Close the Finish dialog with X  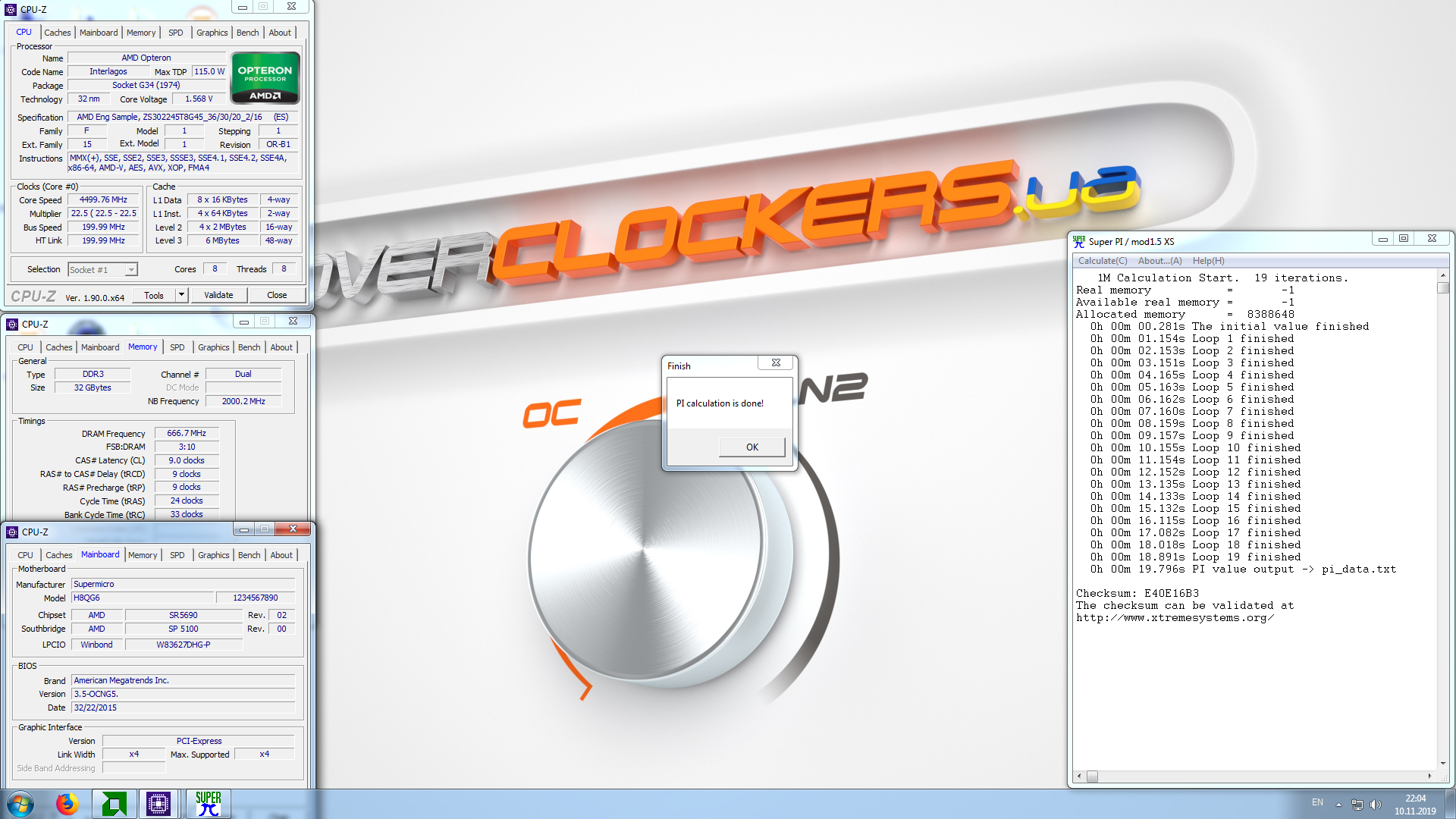(776, 362)
